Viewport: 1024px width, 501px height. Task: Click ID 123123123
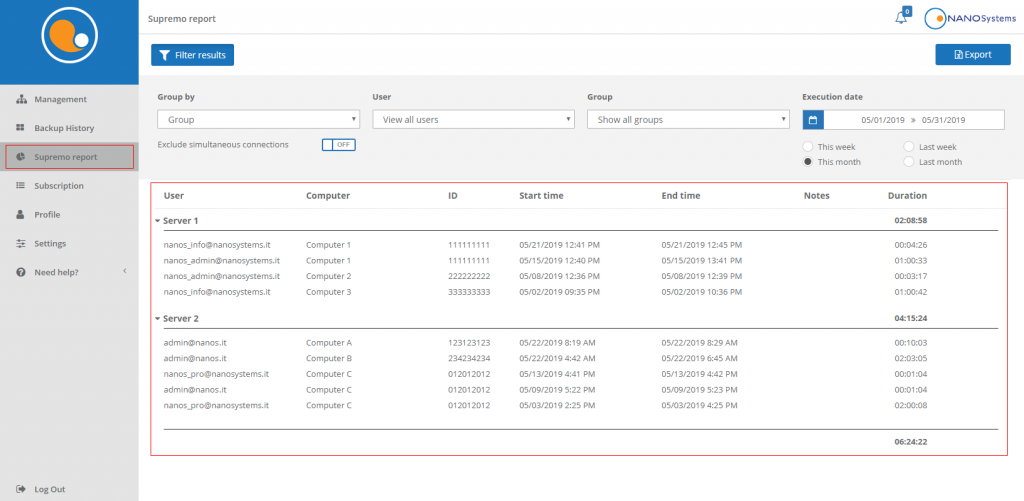469,342
